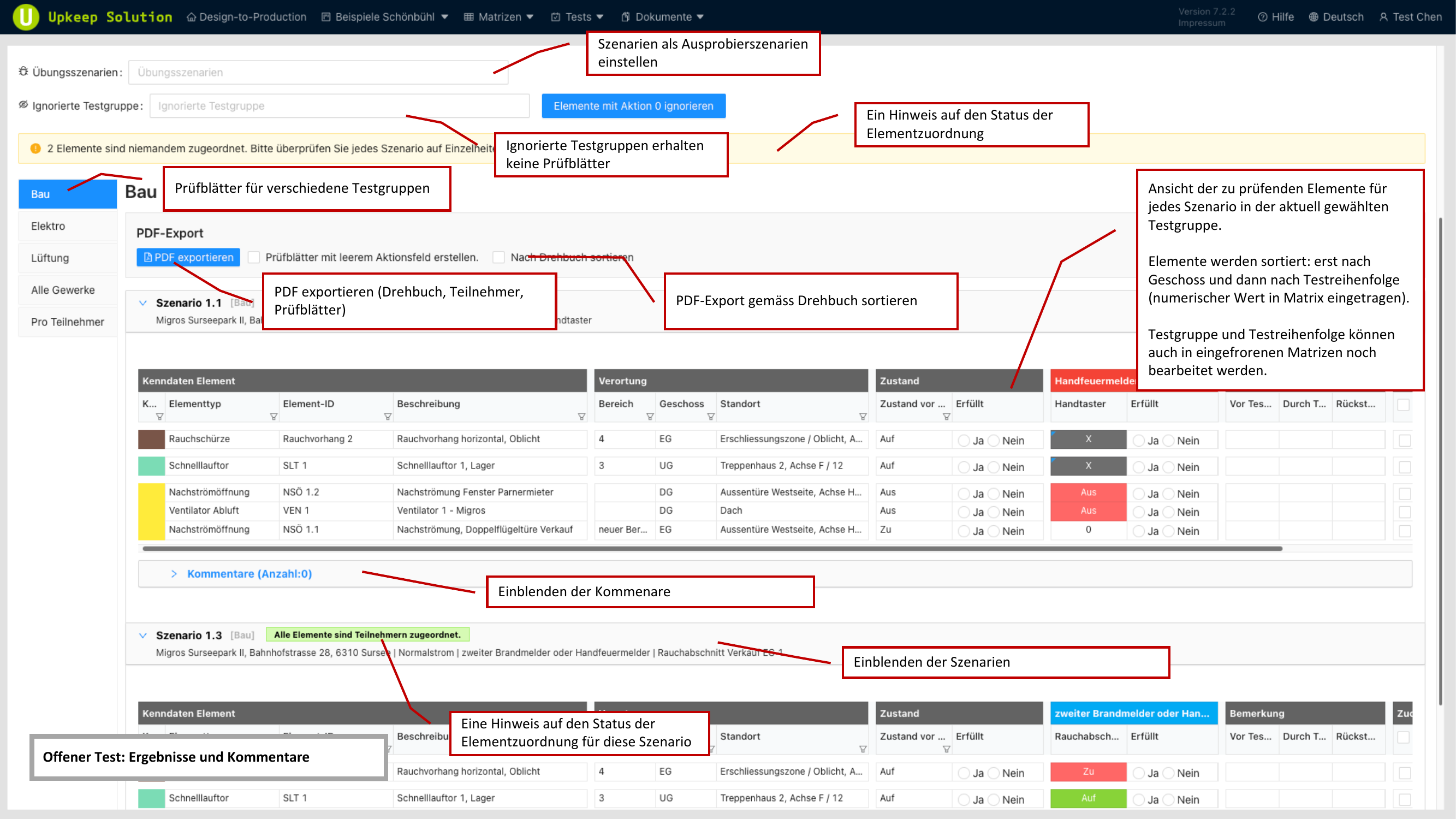Open the Pro Teilnehmer tab
1456x819 pixels.
coord(67,322)
